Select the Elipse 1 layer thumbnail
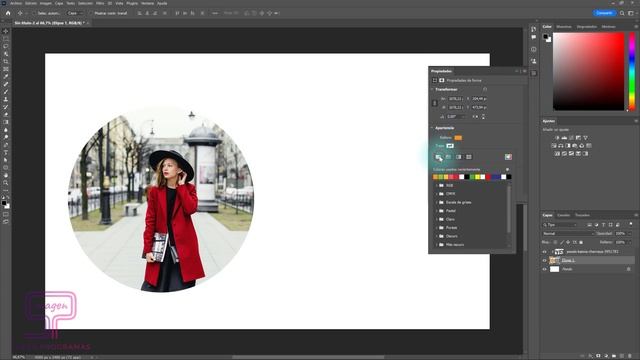The image size is (640, 360). coord(554,260)
